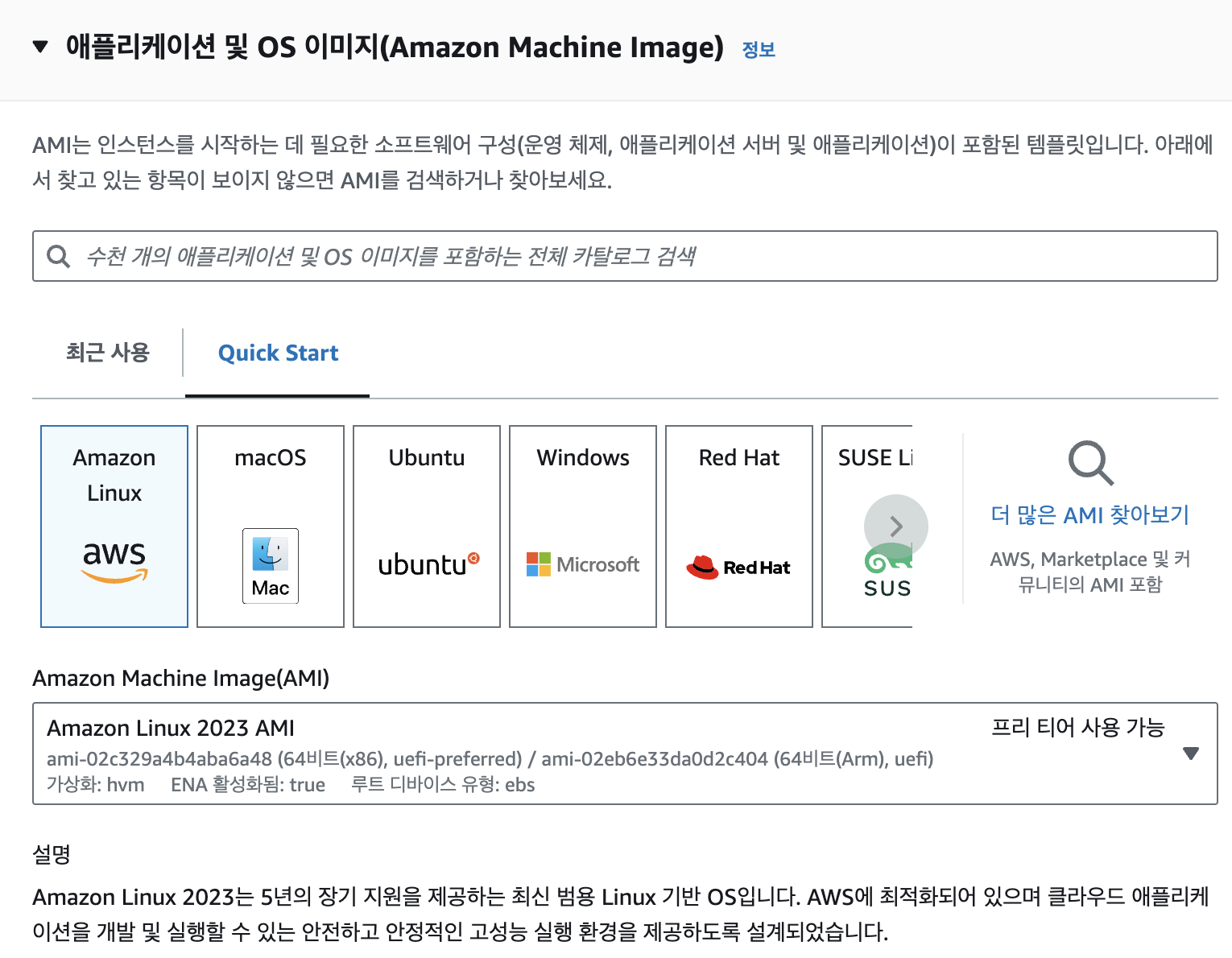1232x958 pixels.
Task: Click the ubuntu logo image
Action: pos(428,564)
